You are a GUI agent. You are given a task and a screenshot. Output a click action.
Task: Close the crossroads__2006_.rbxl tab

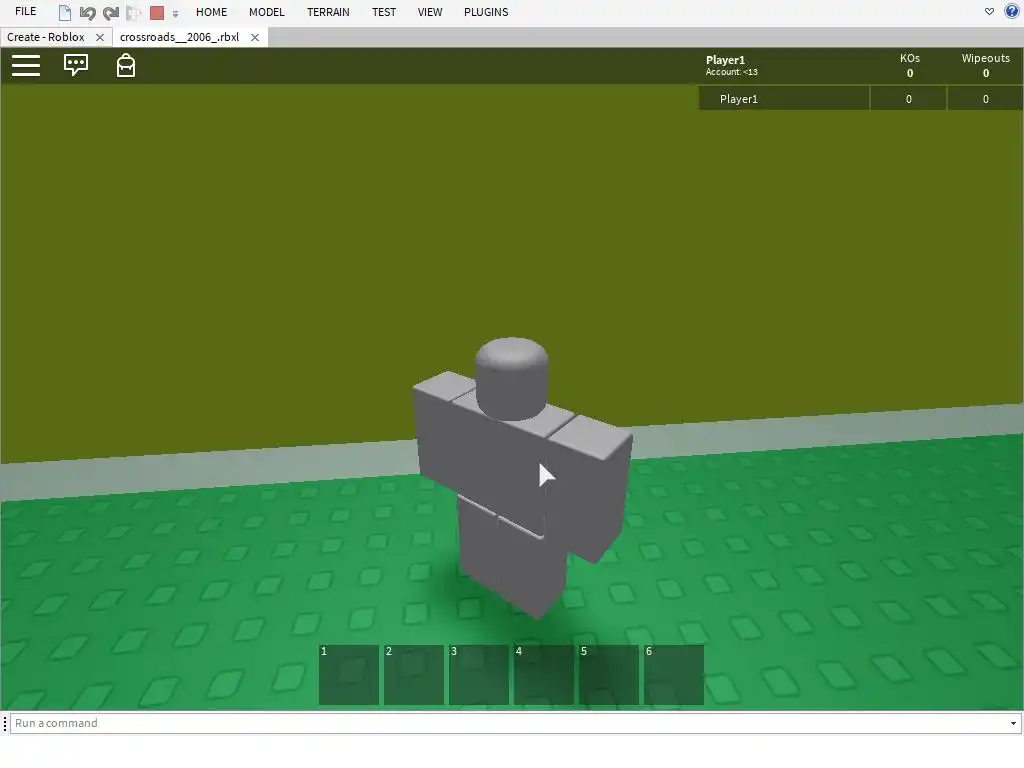tap(255, 38)
